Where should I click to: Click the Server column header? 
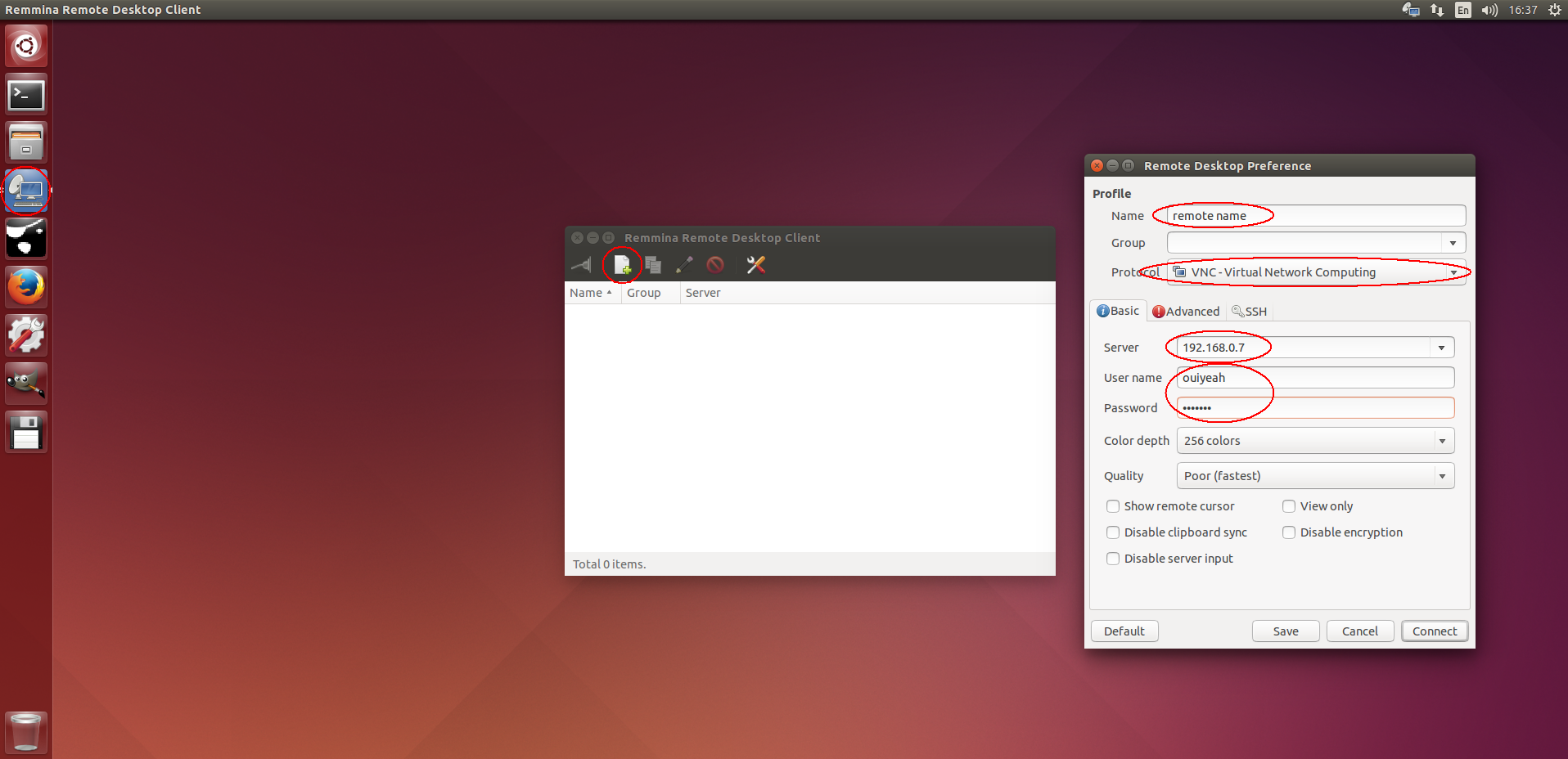[x=867, y=293]
